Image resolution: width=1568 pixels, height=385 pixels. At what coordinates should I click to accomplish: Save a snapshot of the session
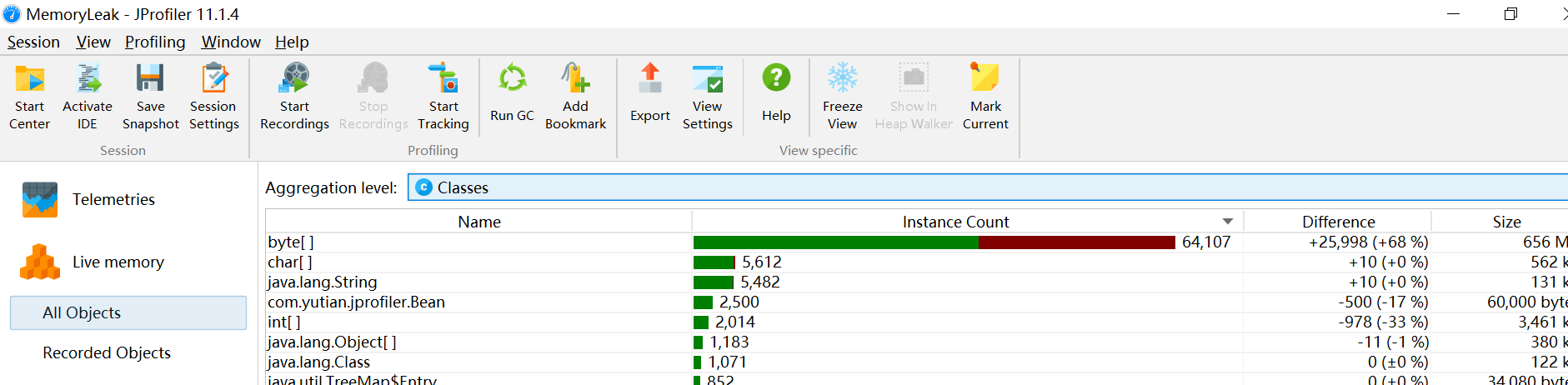coord(150,97)
